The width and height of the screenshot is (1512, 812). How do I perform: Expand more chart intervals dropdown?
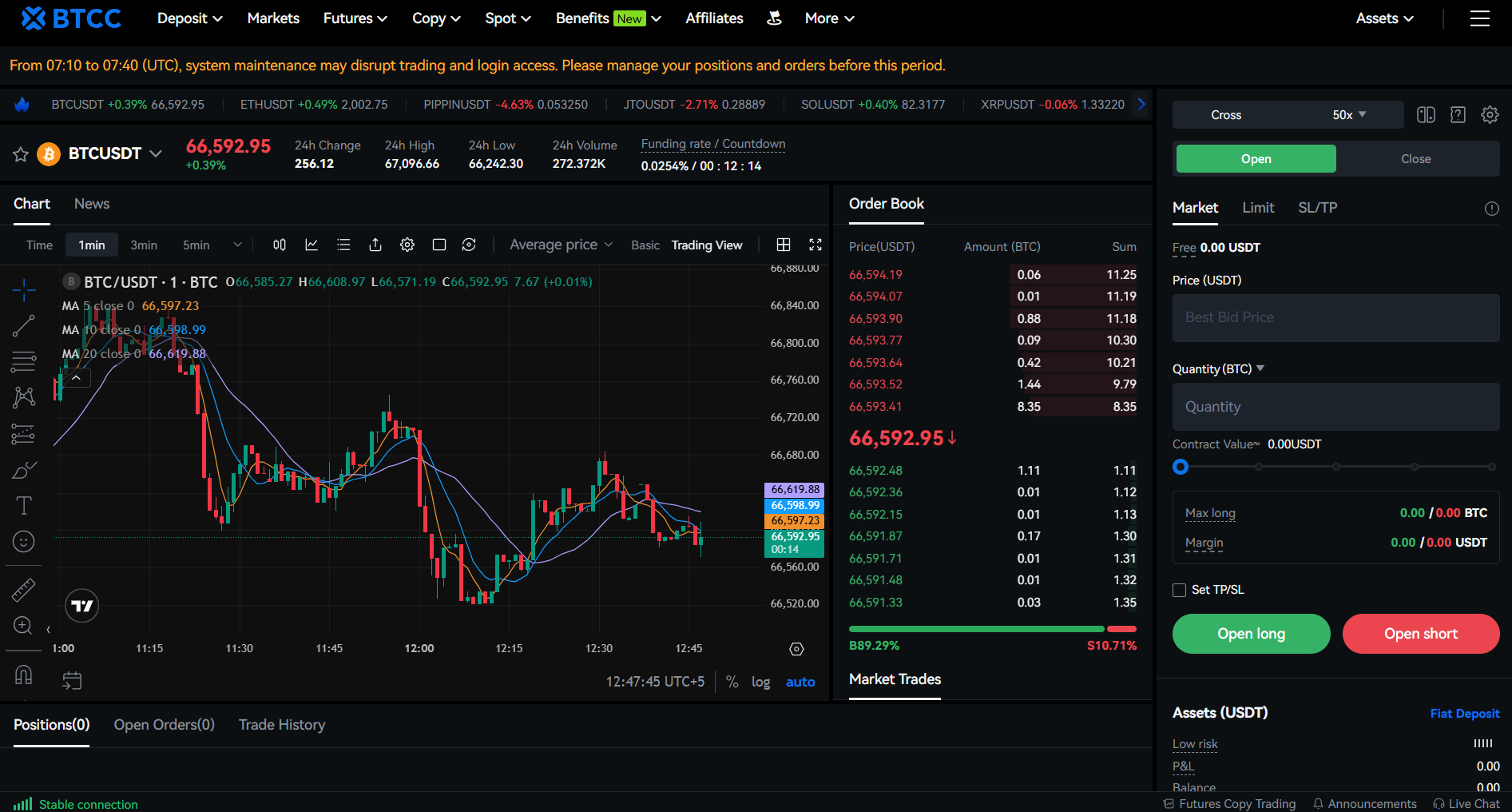pos(237,245)
